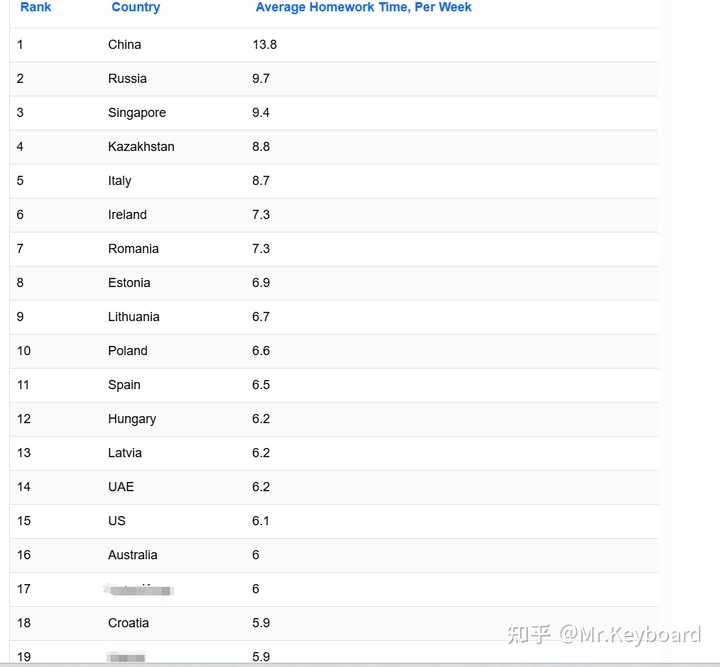
Task: Click on the Singapore entry
Action: [137, 113]
